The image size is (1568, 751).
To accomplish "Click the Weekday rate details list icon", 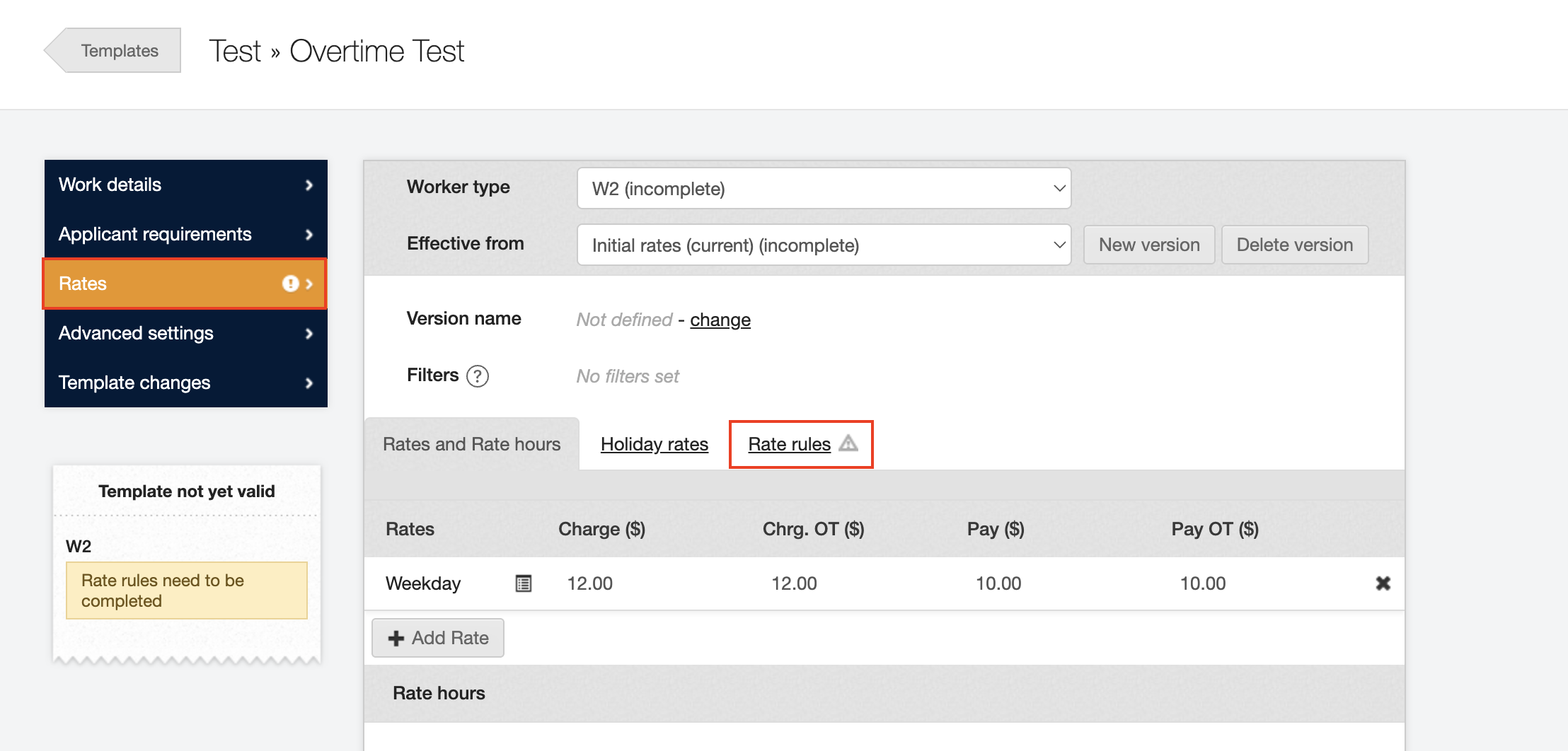I will (x=523, y=583).
